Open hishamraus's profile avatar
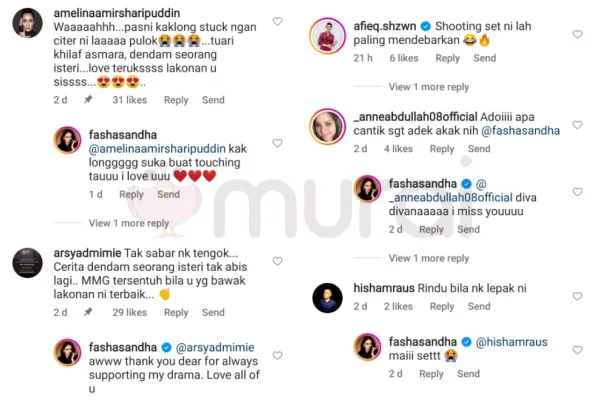The height and width of the screenshot is (400, 600). 327,298
